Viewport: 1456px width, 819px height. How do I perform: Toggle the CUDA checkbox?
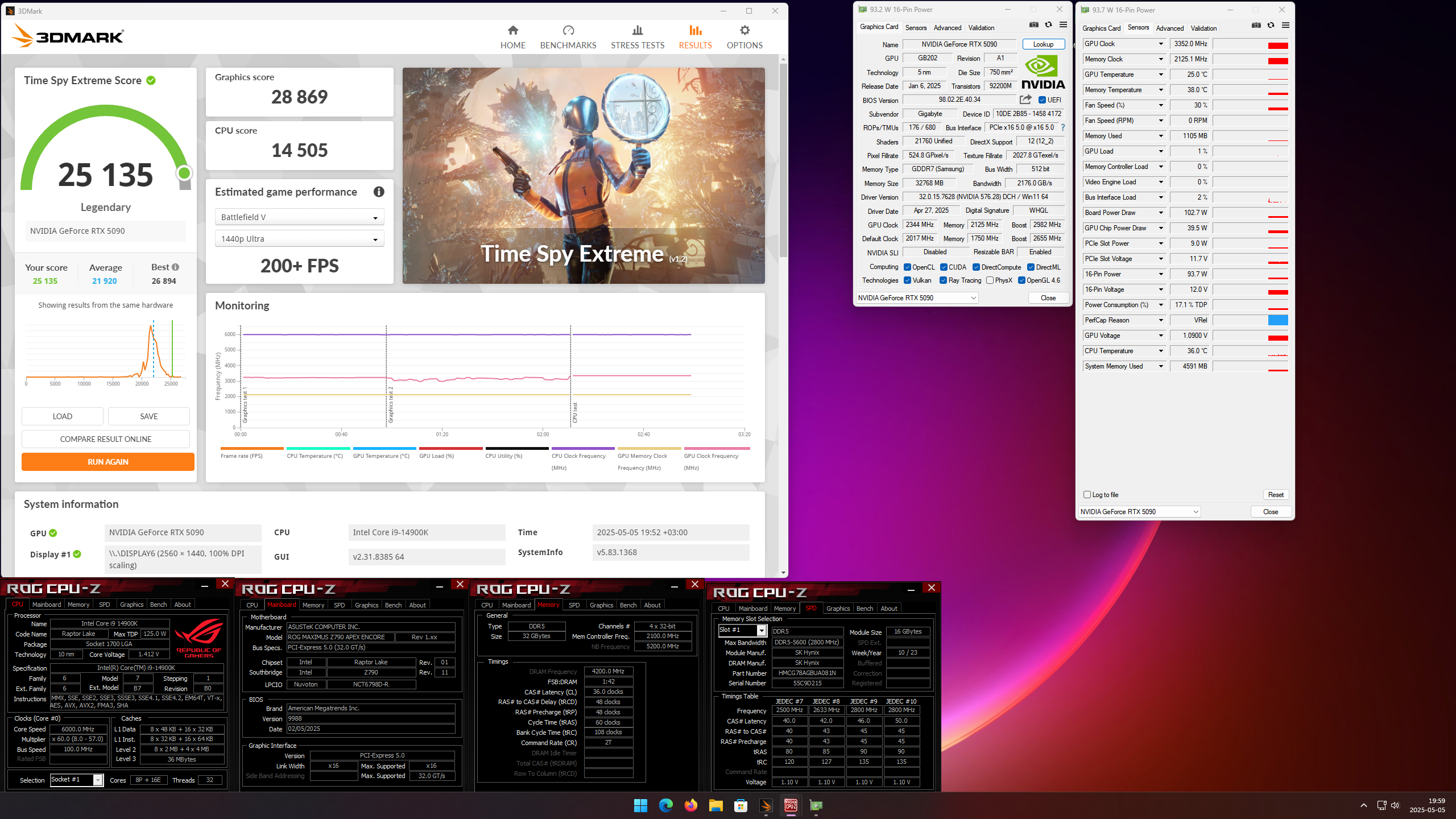click(944, 267)
